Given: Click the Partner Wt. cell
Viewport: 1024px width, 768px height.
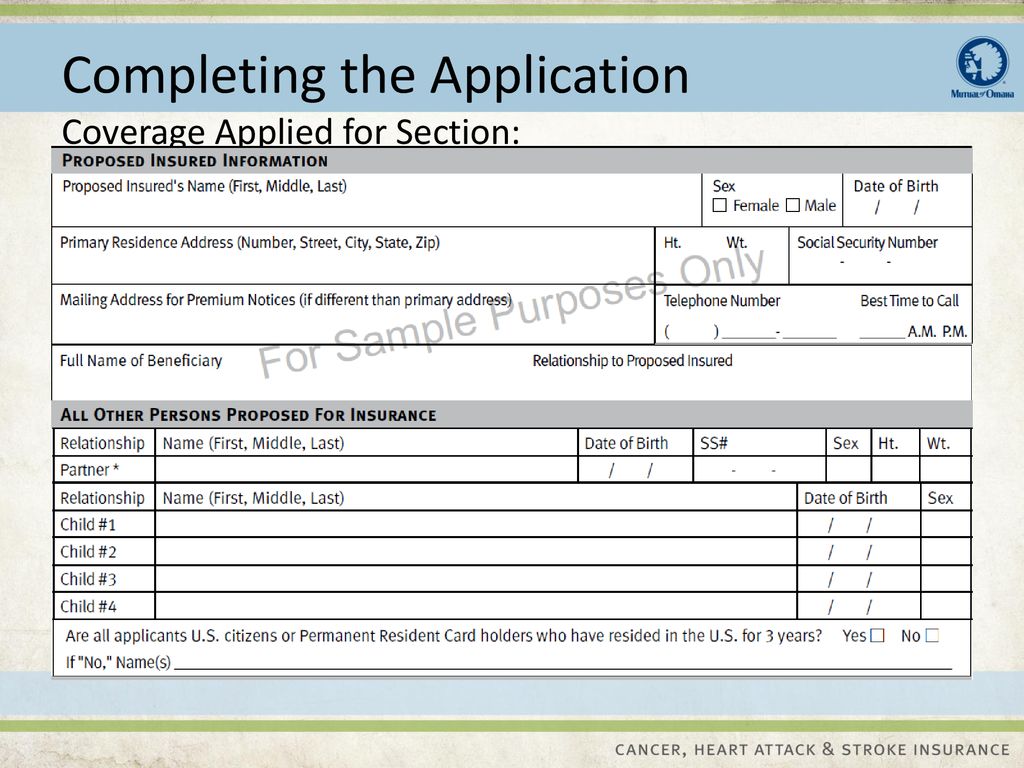Looking at the screenshot, I should [946, 470].
